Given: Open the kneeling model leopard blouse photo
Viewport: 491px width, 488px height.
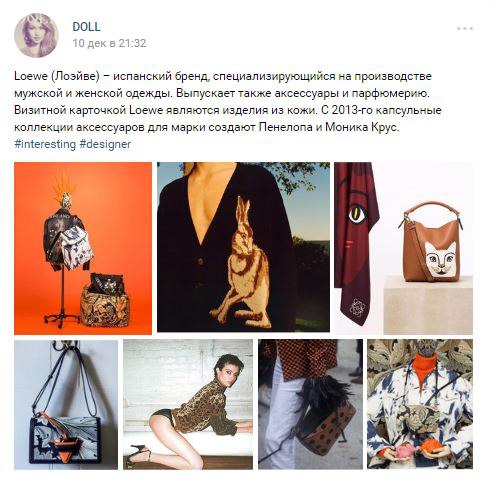Looking at the screenshot, I should [188, 405].
